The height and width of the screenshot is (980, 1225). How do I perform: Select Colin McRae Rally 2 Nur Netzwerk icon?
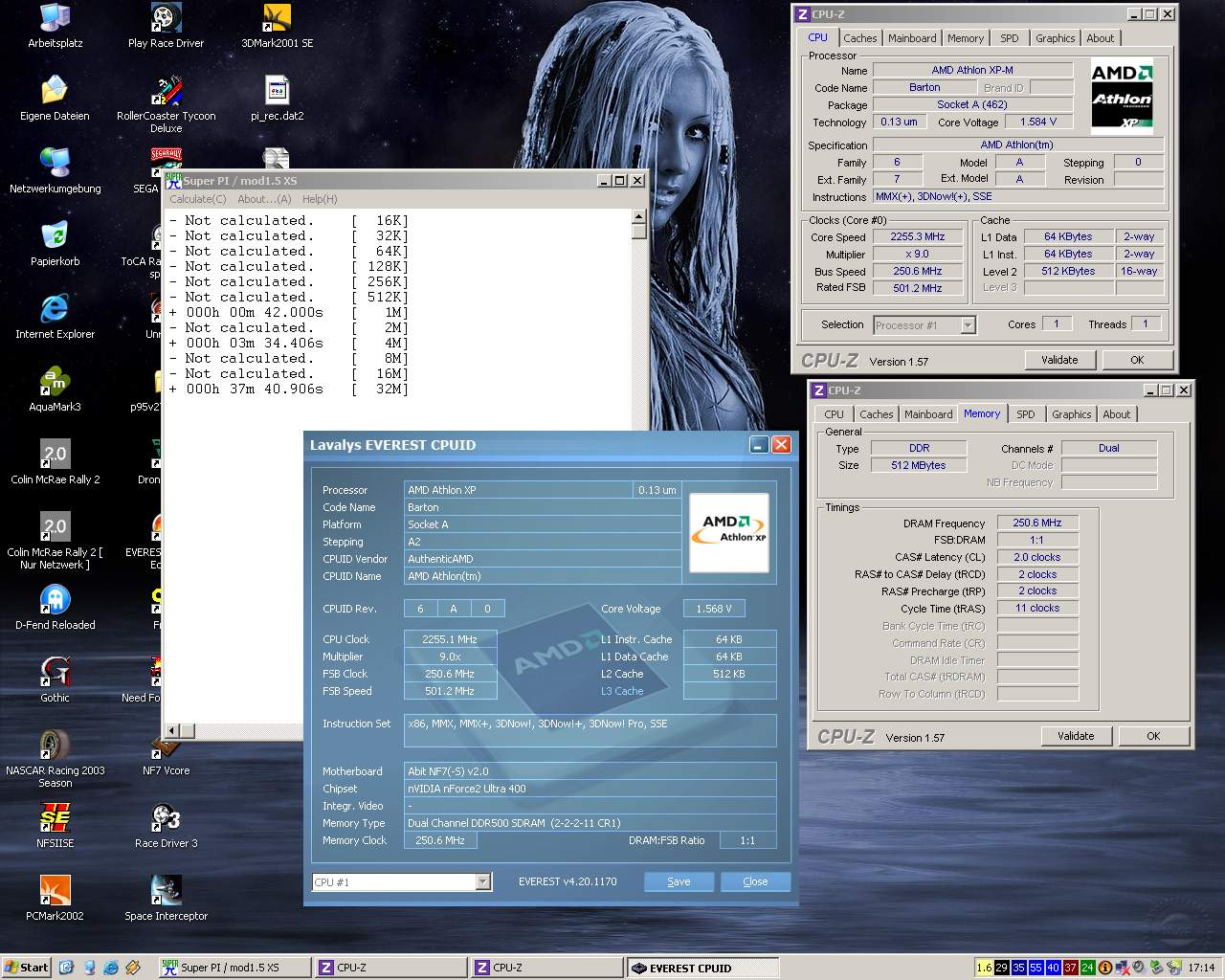55,541
